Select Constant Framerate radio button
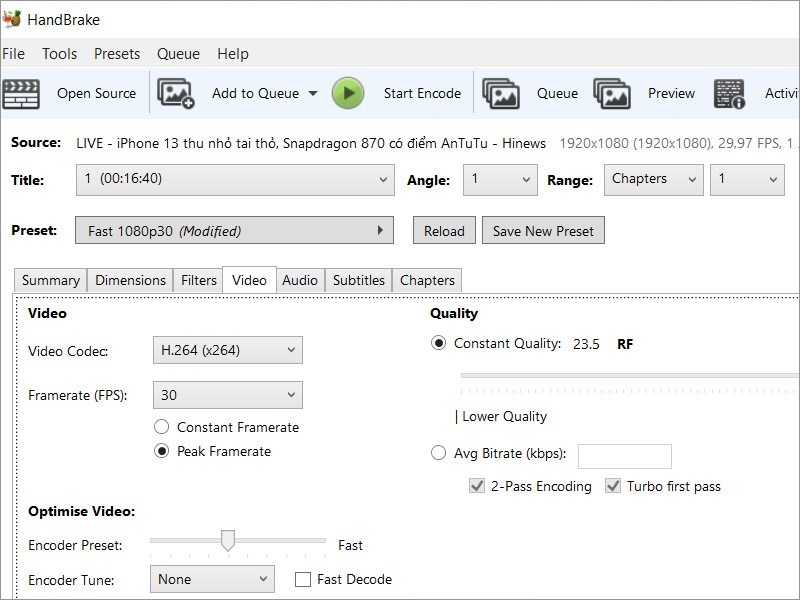This screenshot has height=600, width=800. point(162,427)
